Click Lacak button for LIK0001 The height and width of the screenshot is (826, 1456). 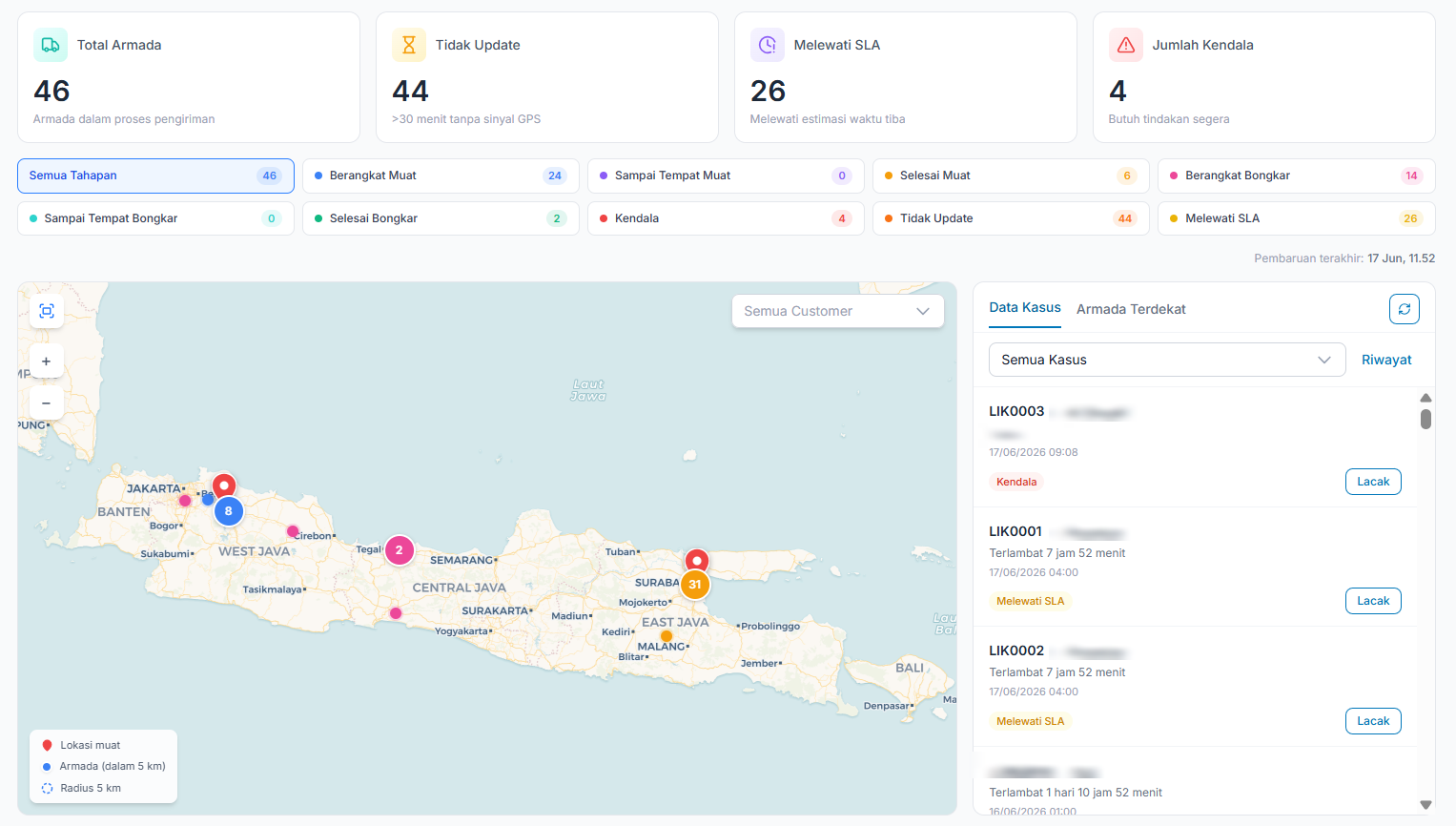pos(1373,601)
